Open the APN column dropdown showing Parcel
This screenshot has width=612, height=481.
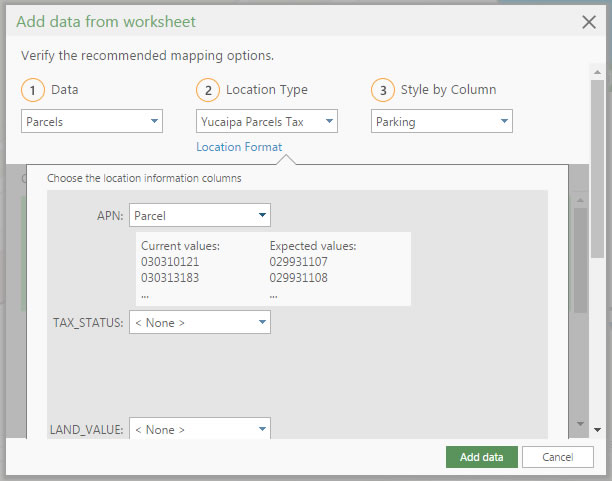[200, 215]
